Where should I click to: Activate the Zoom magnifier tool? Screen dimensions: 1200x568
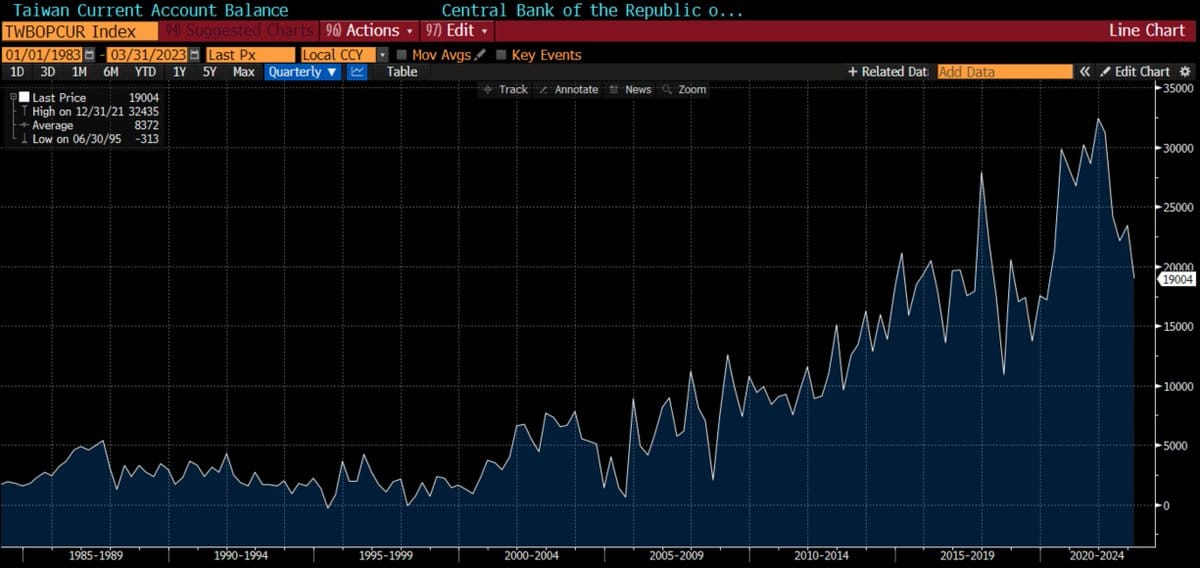point(684,90)
